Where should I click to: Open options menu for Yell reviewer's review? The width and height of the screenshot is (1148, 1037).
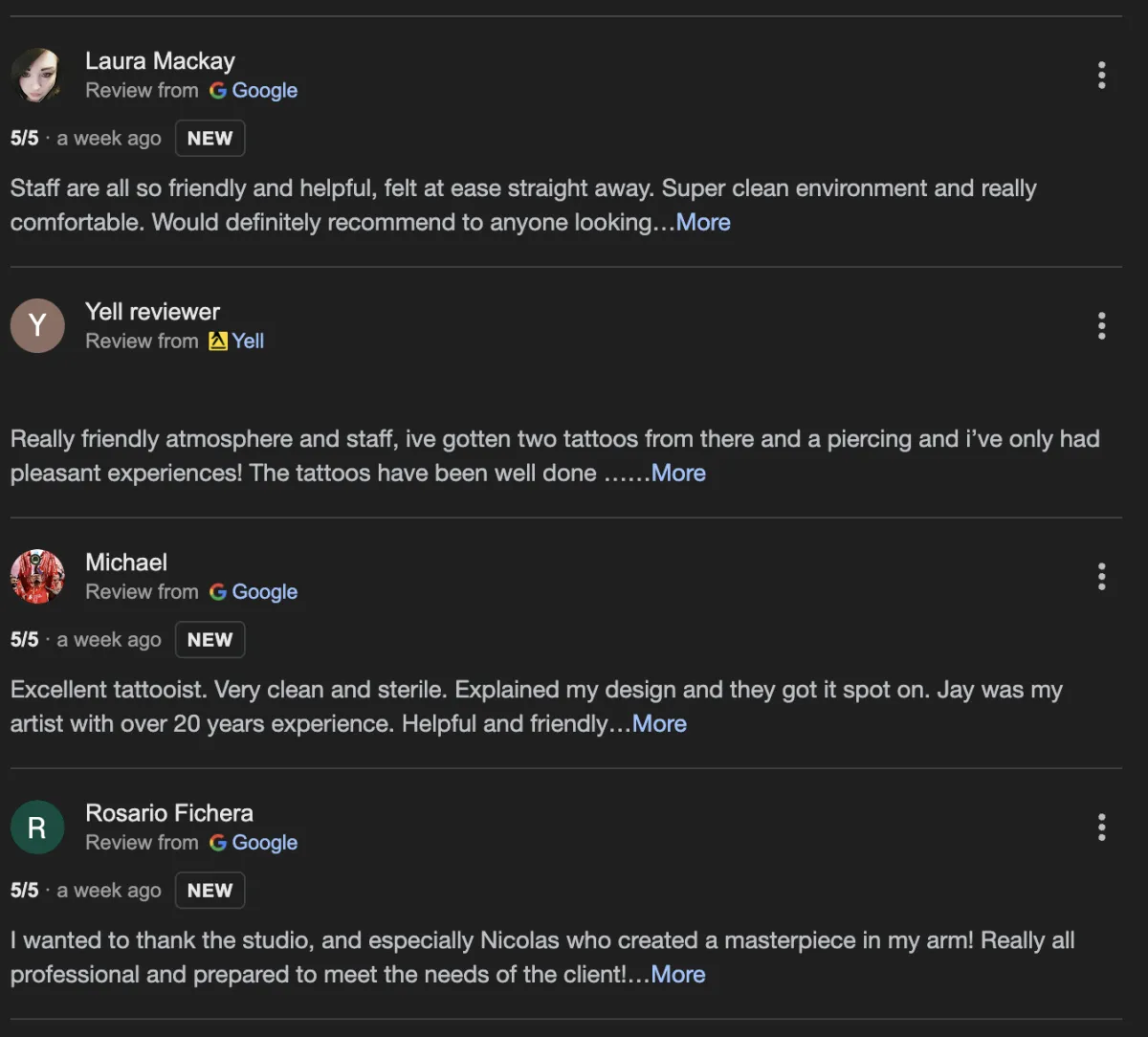[1101, 325]
